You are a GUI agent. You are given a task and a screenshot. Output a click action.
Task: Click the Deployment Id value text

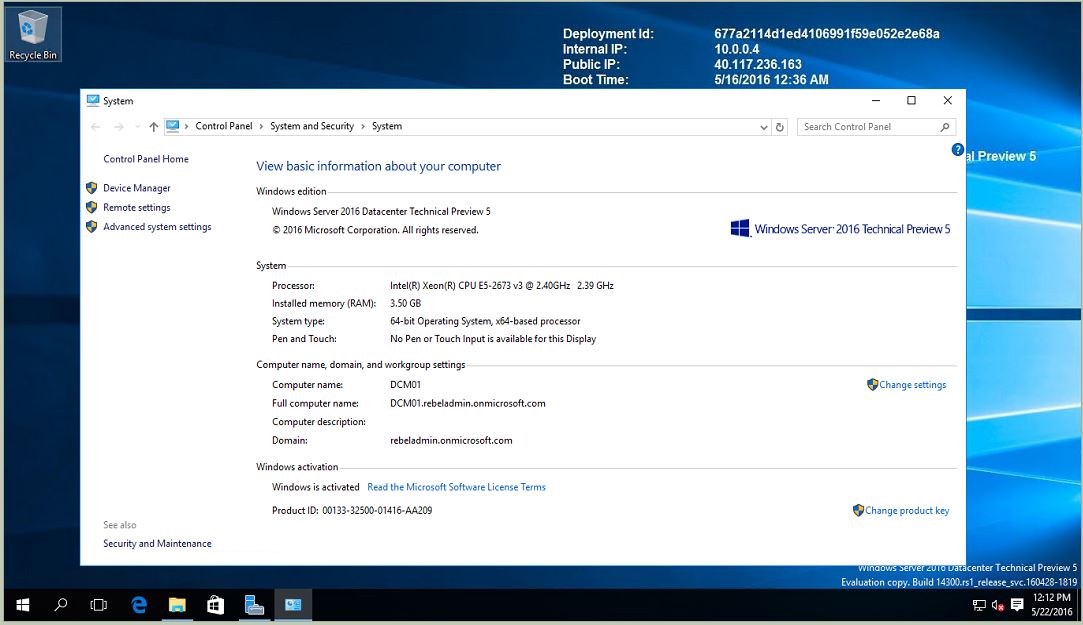(x=827, y=34)
